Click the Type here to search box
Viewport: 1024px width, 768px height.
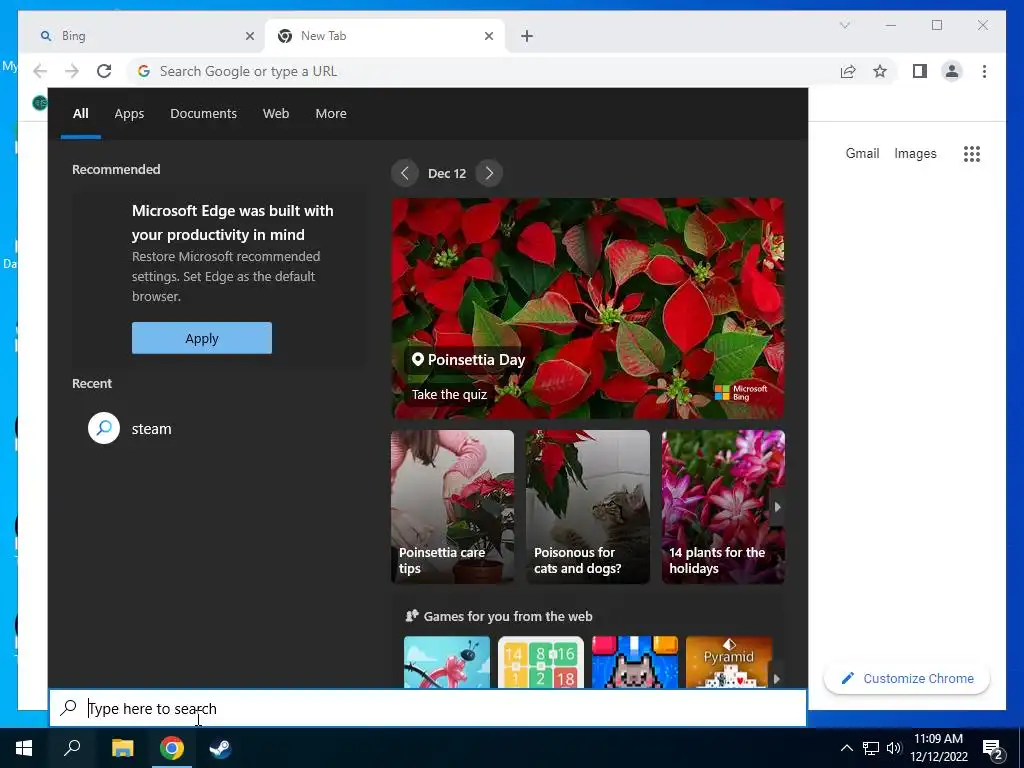(428, 708)
